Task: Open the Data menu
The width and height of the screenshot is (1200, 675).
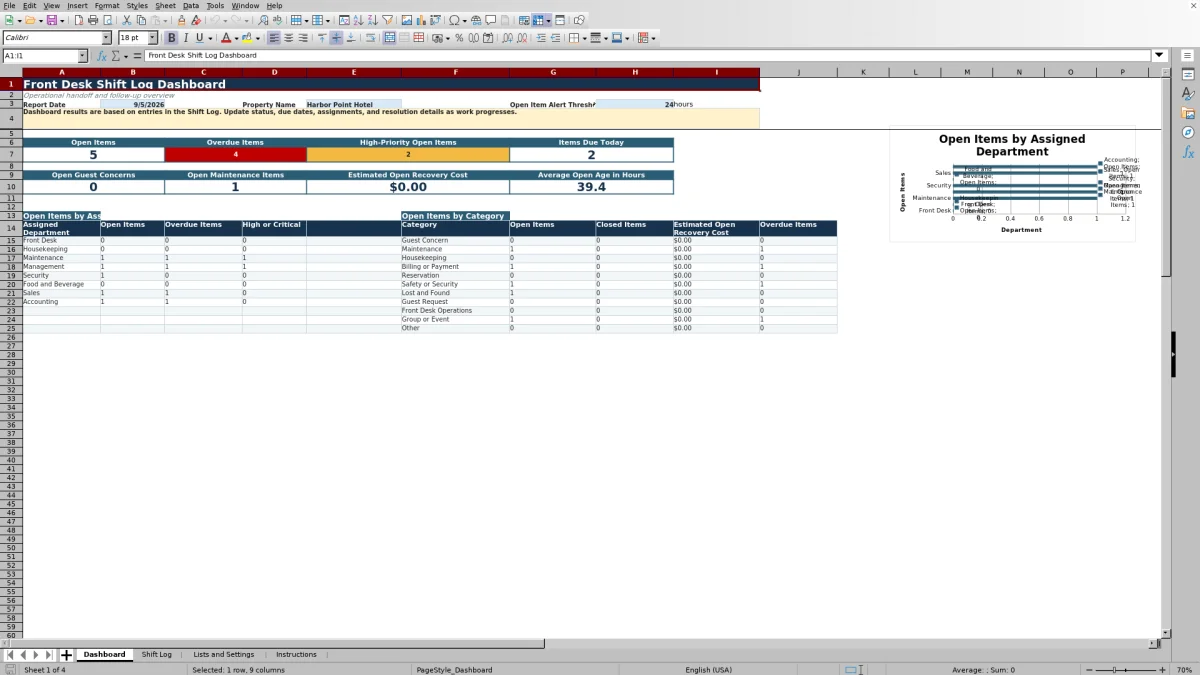Action: point(190,5)
